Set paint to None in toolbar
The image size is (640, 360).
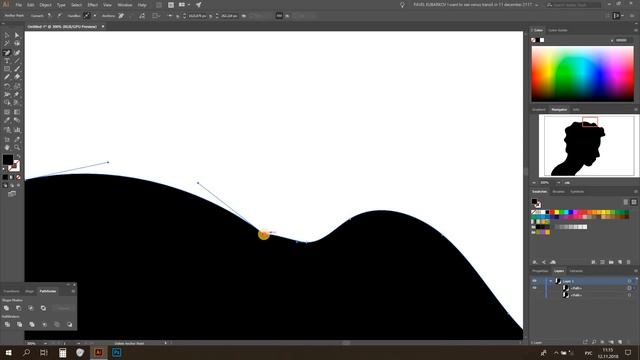pyautogui.click(x=18, y=178)
